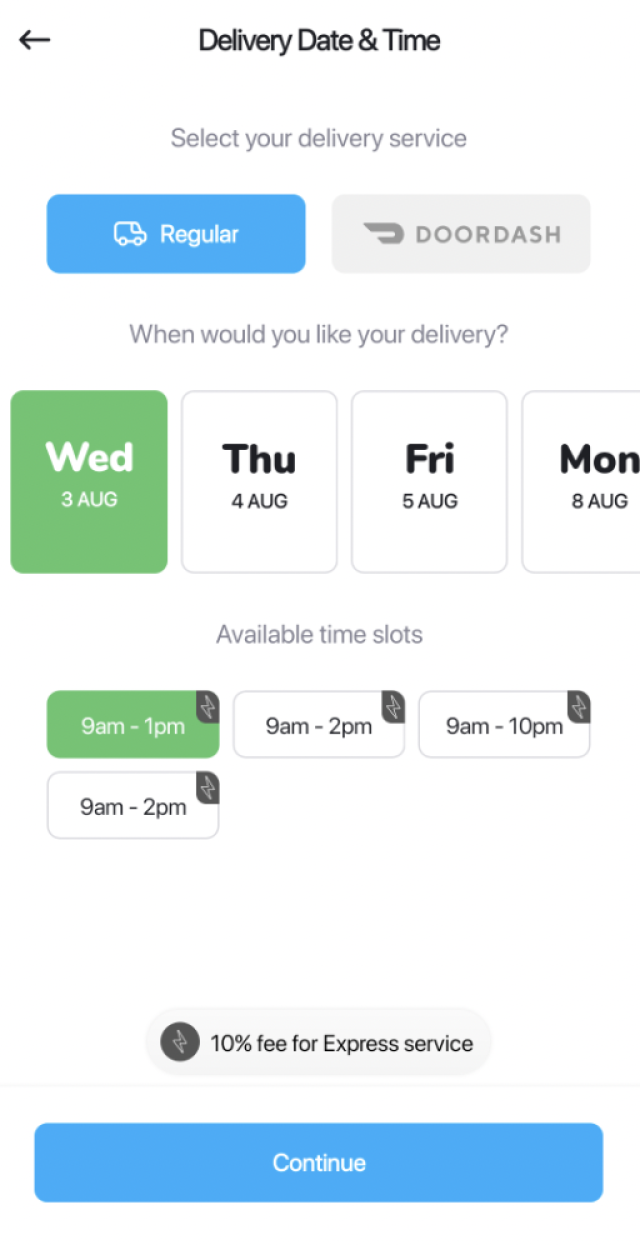Viewport: 640px width, 1245px height.
Task: Switch to DoorDash delivery service
Action: coord(461,234)
